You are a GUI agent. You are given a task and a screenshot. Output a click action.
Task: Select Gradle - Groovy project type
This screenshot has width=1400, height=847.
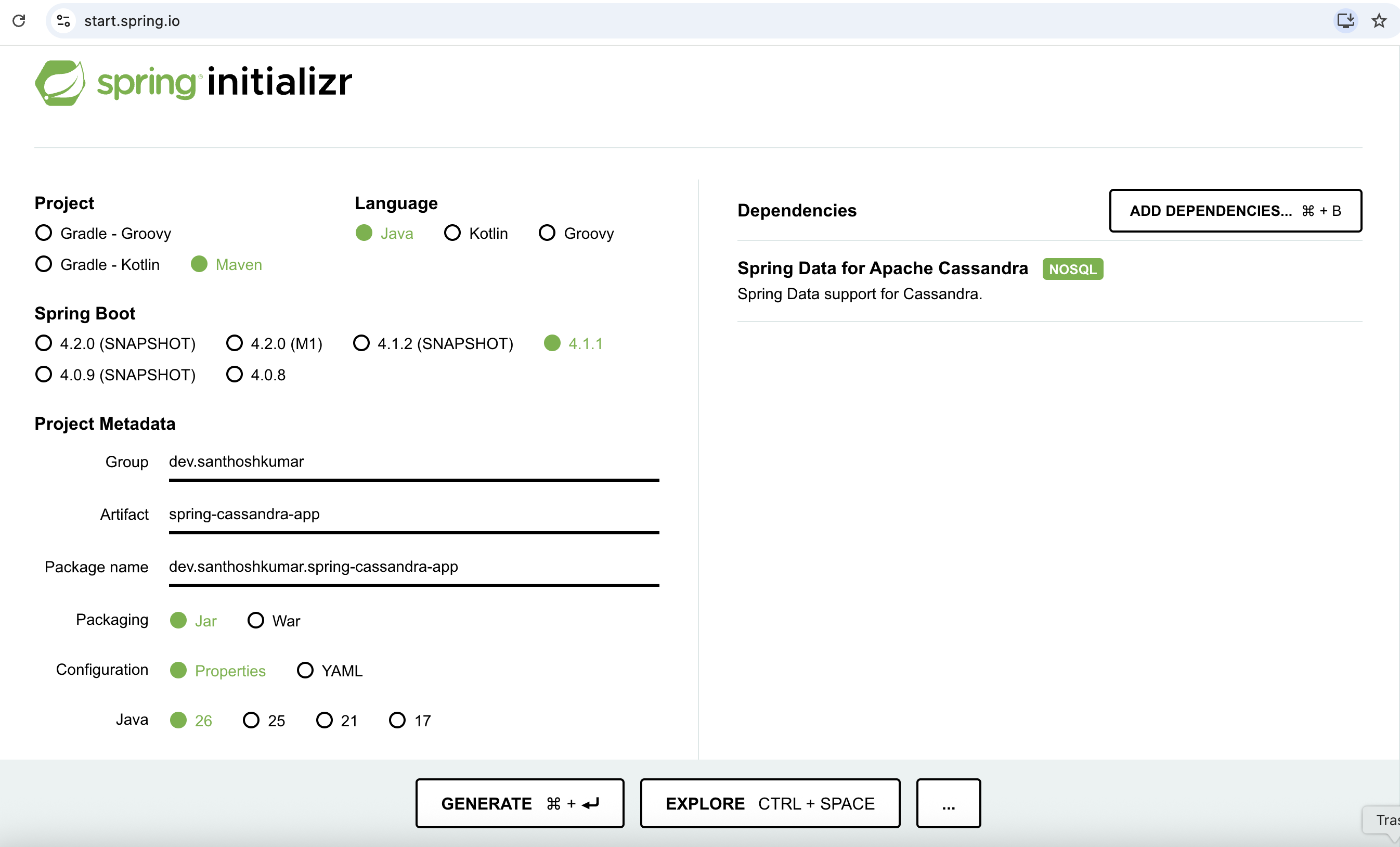(x=103, y=233)
